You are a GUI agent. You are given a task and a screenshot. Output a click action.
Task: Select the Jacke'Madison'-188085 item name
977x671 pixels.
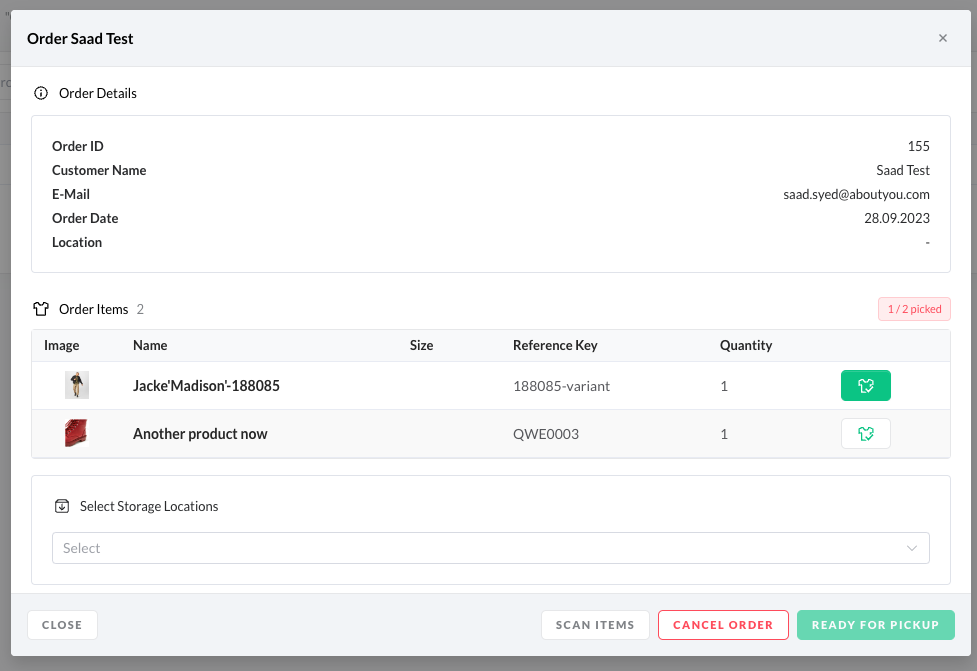pyautogui.click(x=206, y=385)
